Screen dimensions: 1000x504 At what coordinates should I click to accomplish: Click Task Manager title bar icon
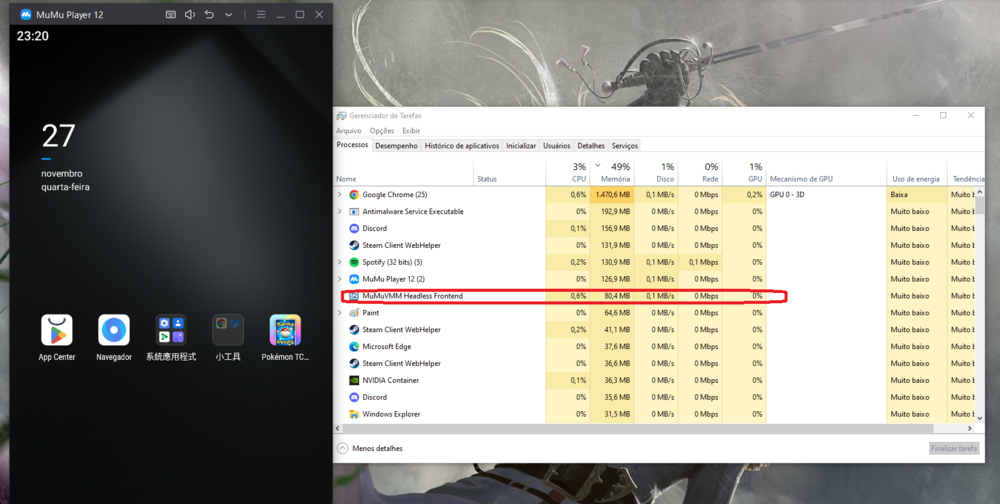(342, 115)
